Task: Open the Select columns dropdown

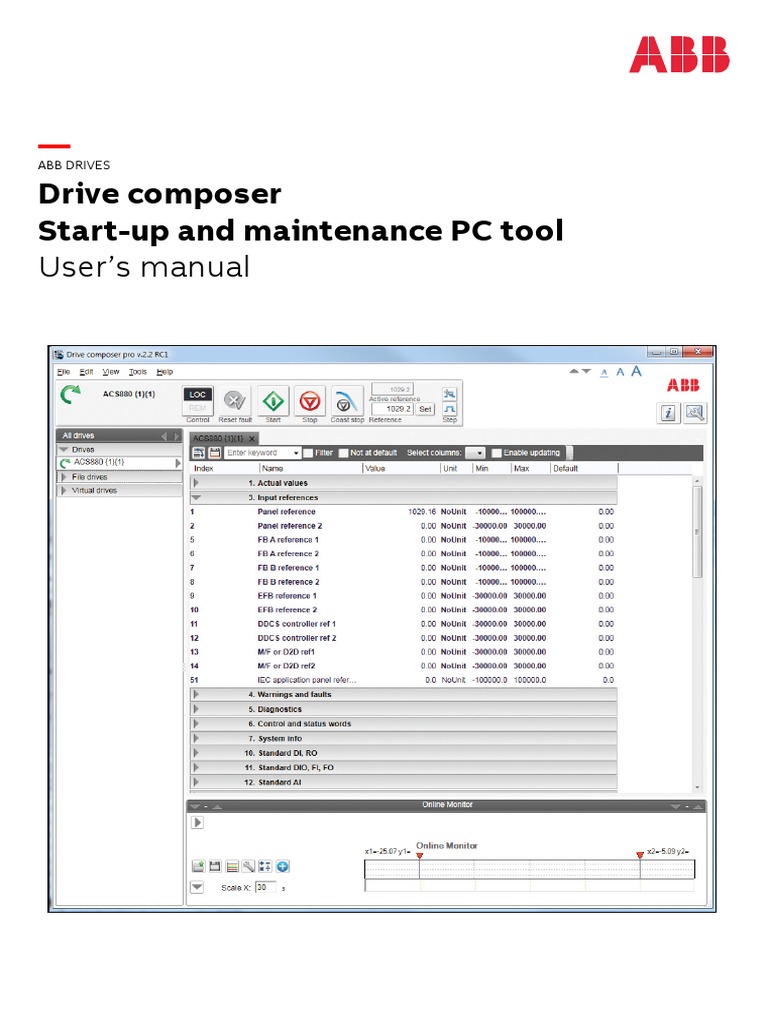Action: 475,453
